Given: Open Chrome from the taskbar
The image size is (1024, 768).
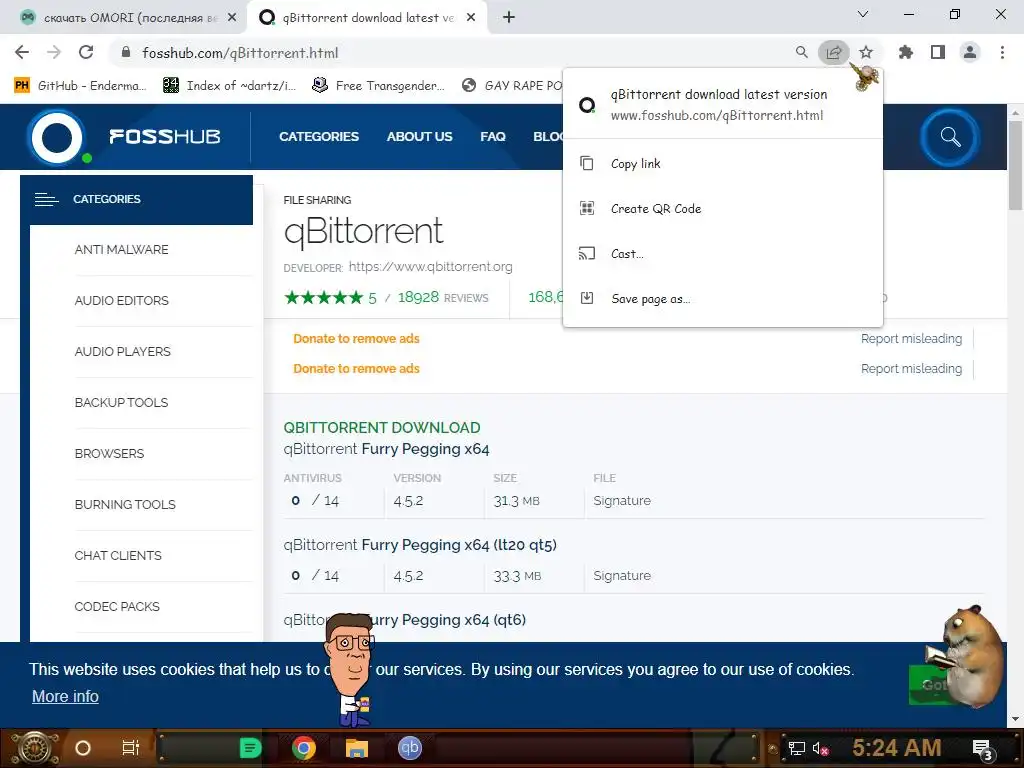Looking at the screenshot, I should [304, 748].
